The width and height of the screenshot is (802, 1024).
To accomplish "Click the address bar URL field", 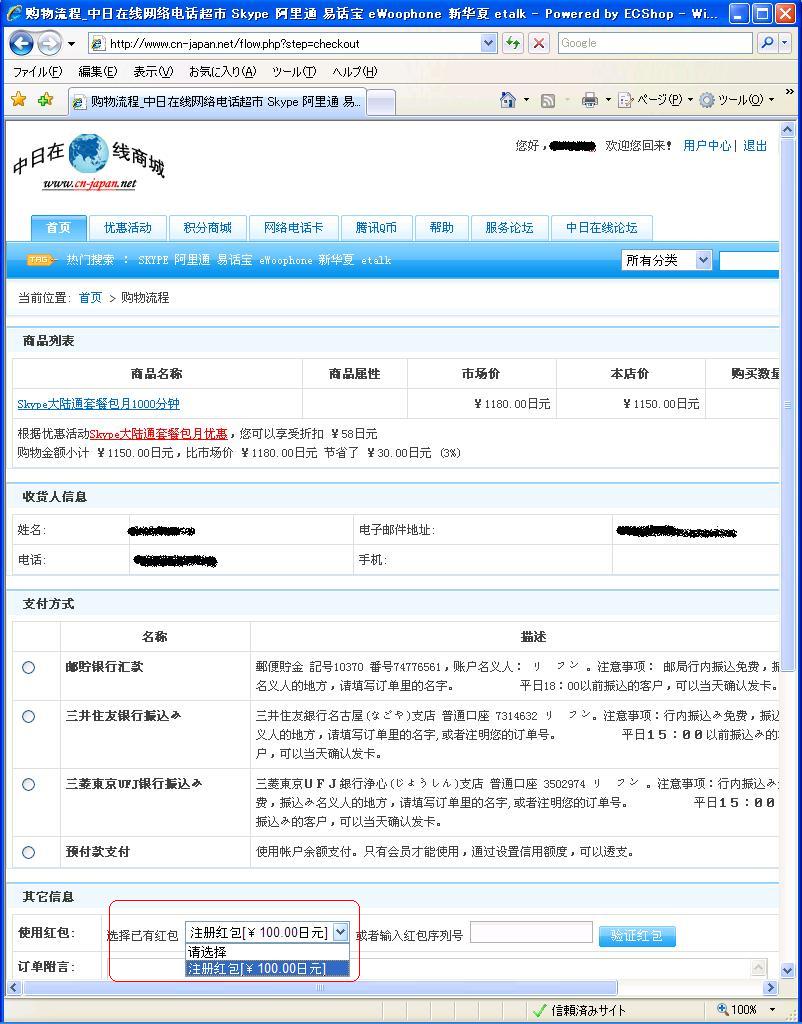I will pyautogui.click(x=285, y=44).
